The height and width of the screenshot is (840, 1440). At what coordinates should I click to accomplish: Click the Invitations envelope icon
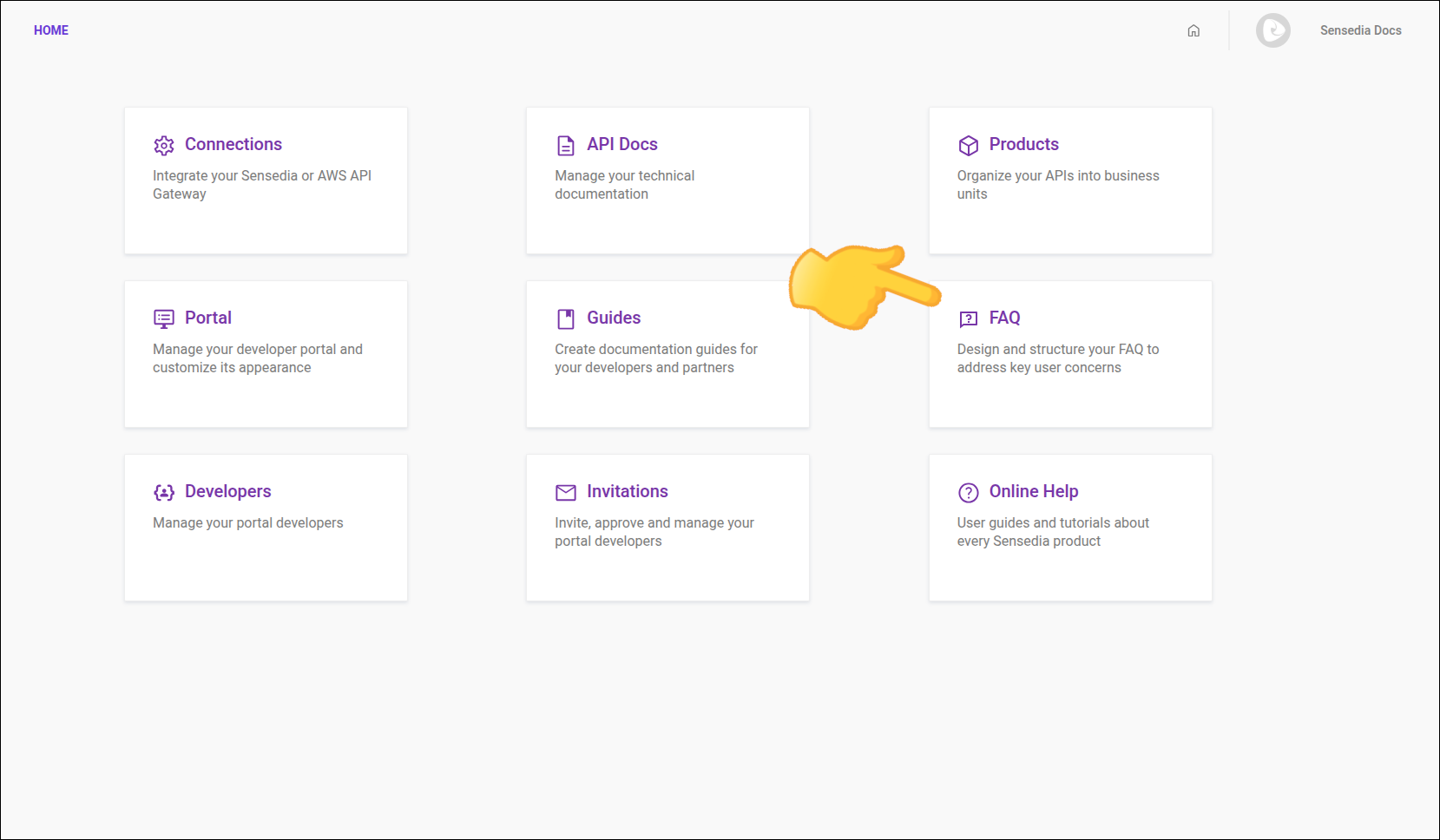(566, 492)
